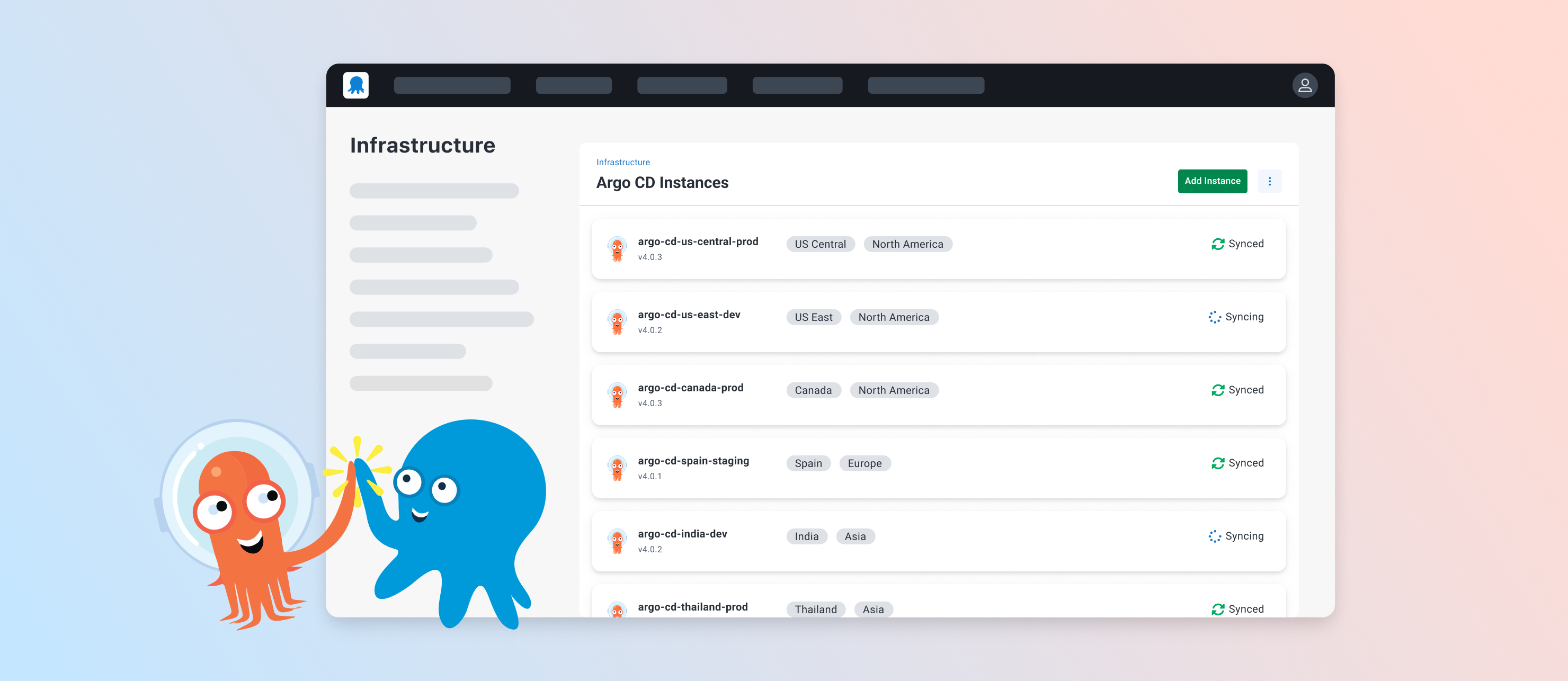Click Synced status icon on canada-prod row
Viewport: 1568px width, 681px height.
point(1217,390)
